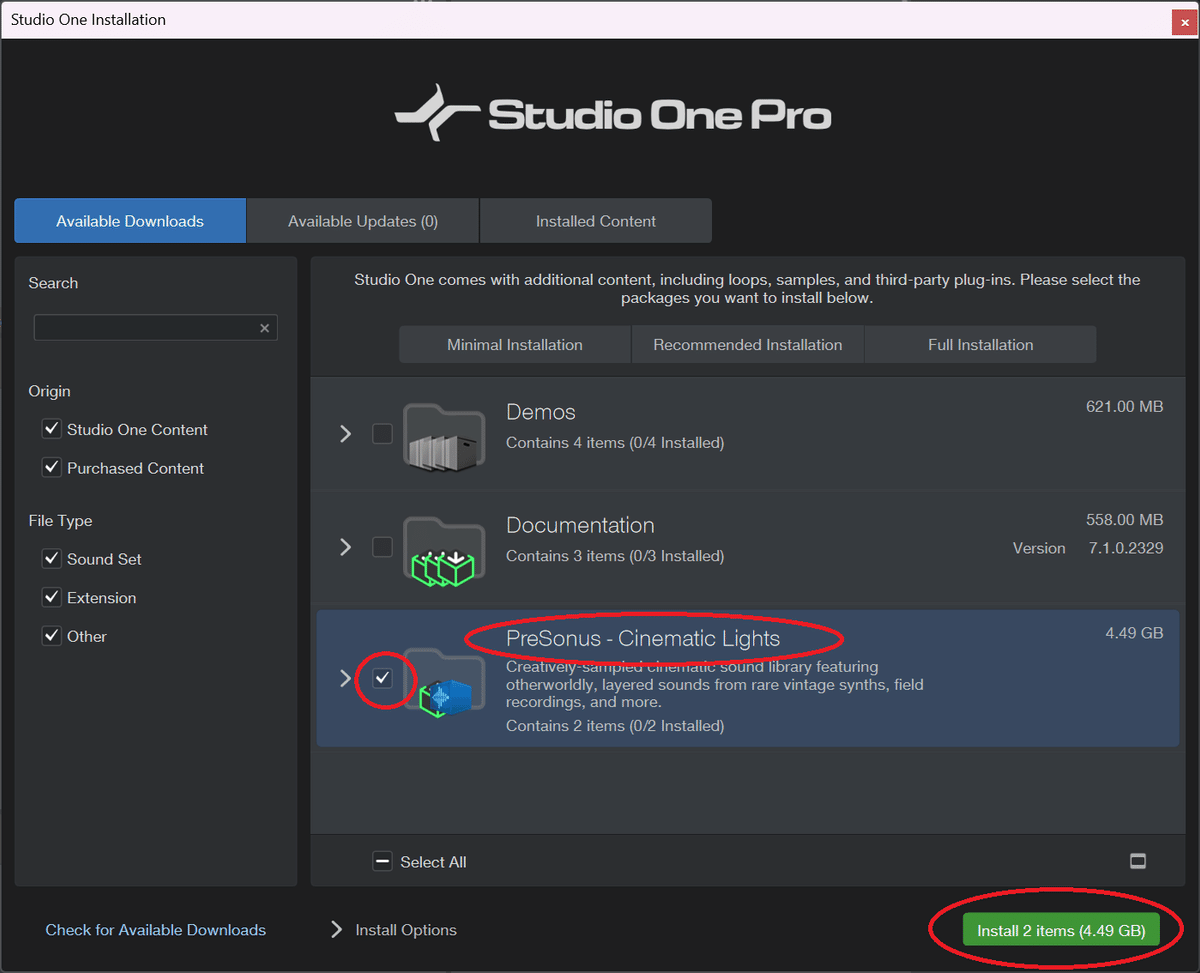1200x973 pixels.
Task: Uncheck the PreSonus - Cinematic Lights checkbox
Action: 382,678
